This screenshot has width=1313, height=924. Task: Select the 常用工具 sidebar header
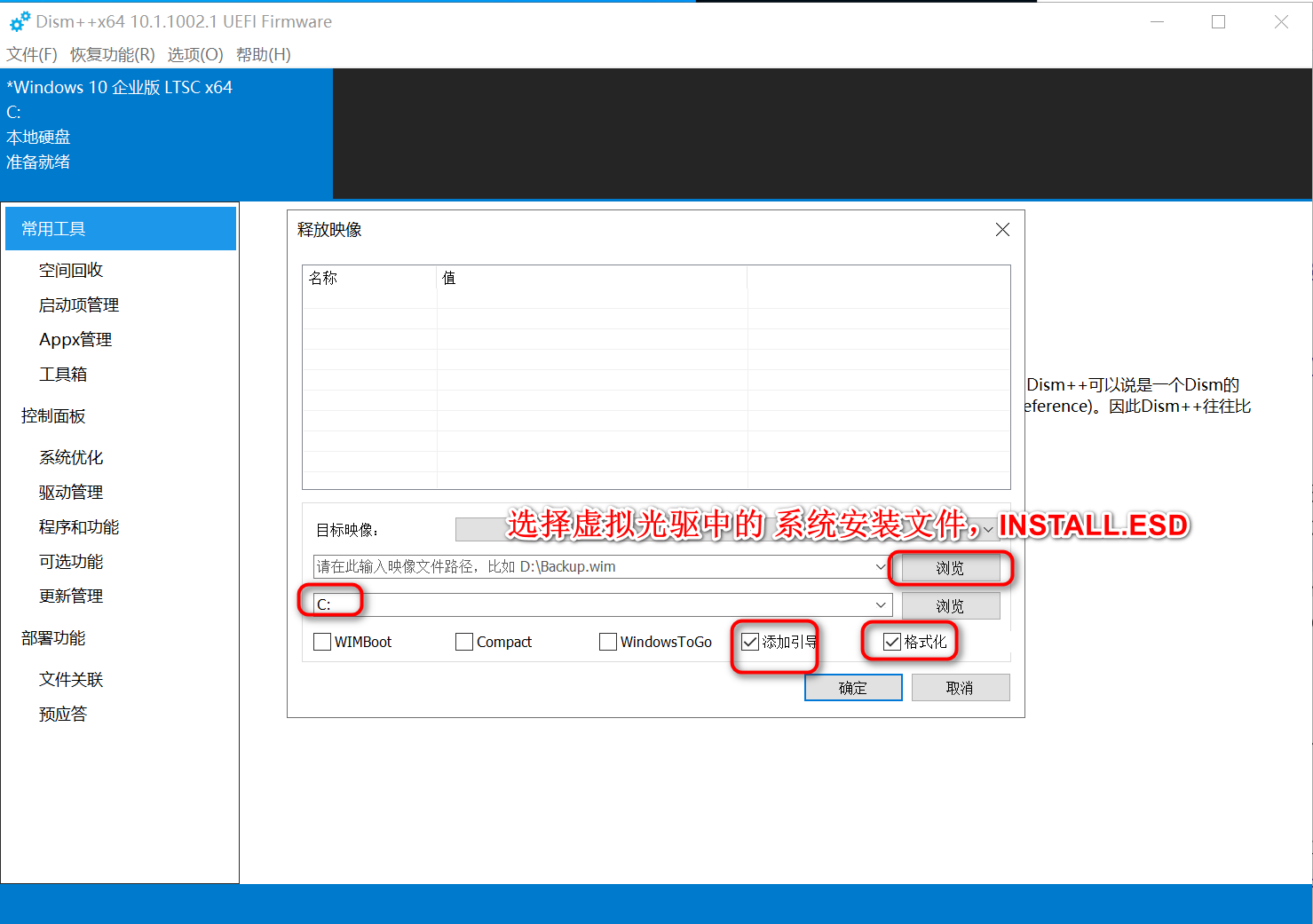tap(121, 229)
